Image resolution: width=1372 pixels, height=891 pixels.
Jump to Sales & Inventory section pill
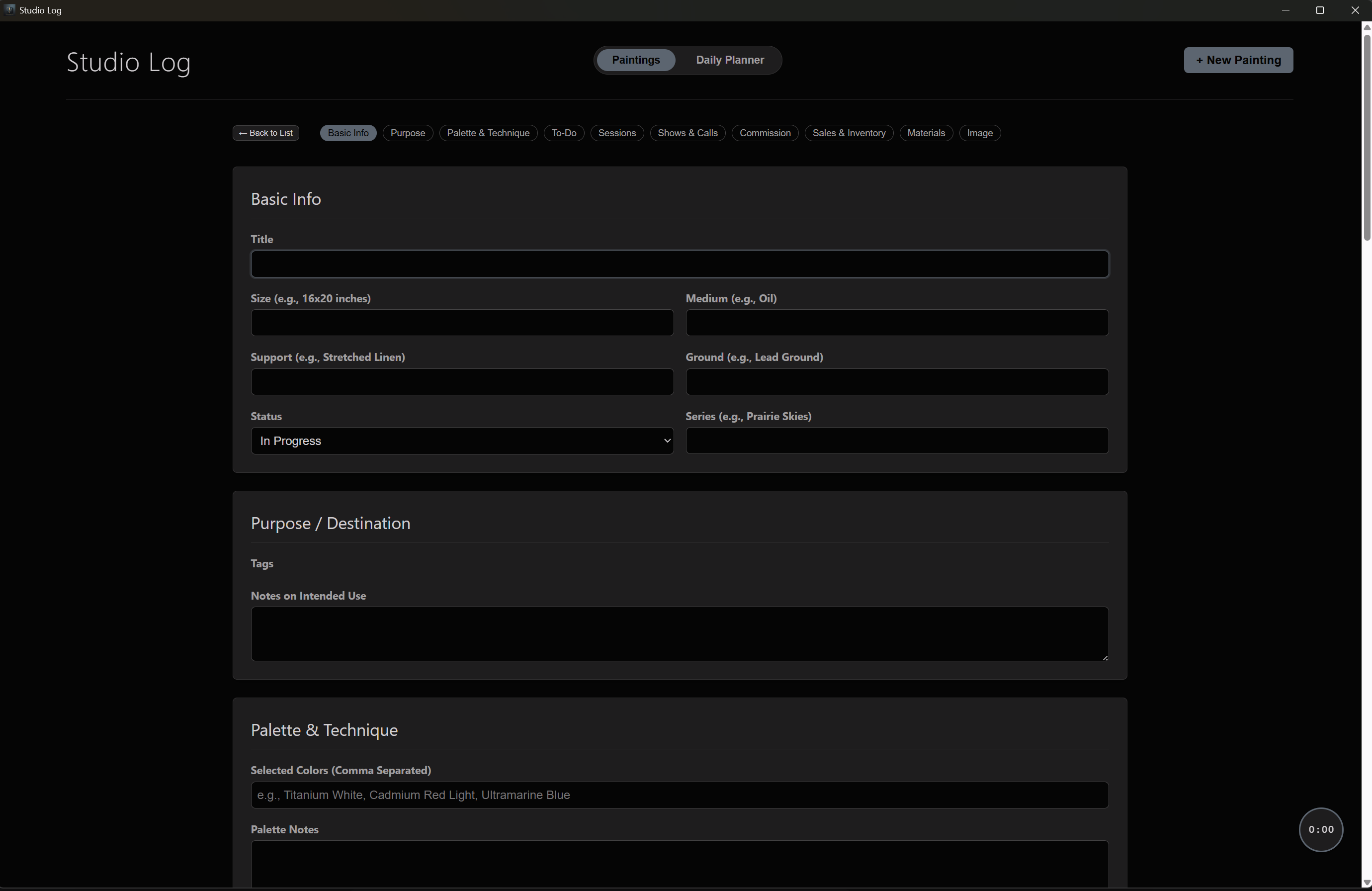tap(849, 133)
